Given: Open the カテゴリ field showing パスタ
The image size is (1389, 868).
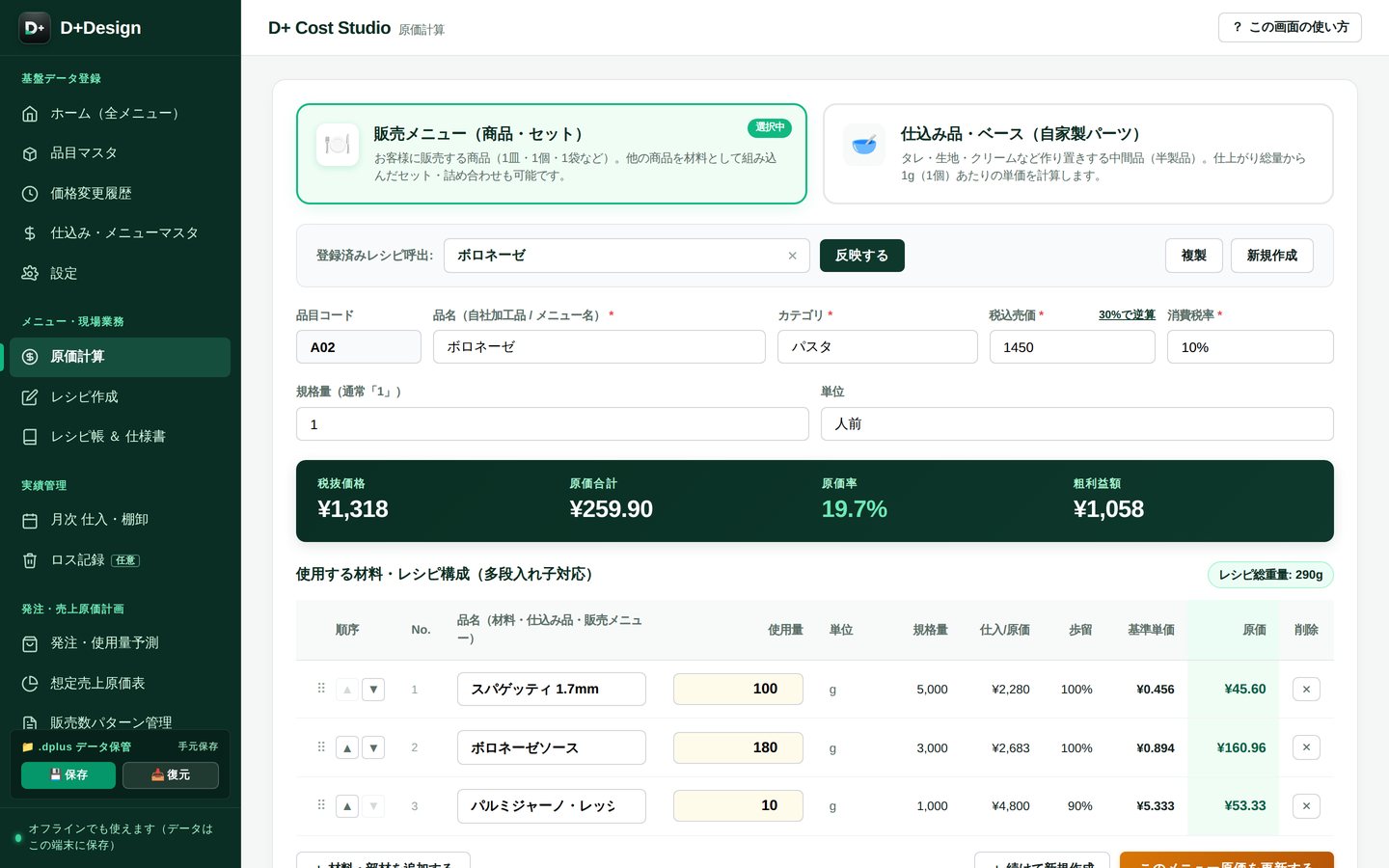Looking at the screenshot, I should coord(878,347).
